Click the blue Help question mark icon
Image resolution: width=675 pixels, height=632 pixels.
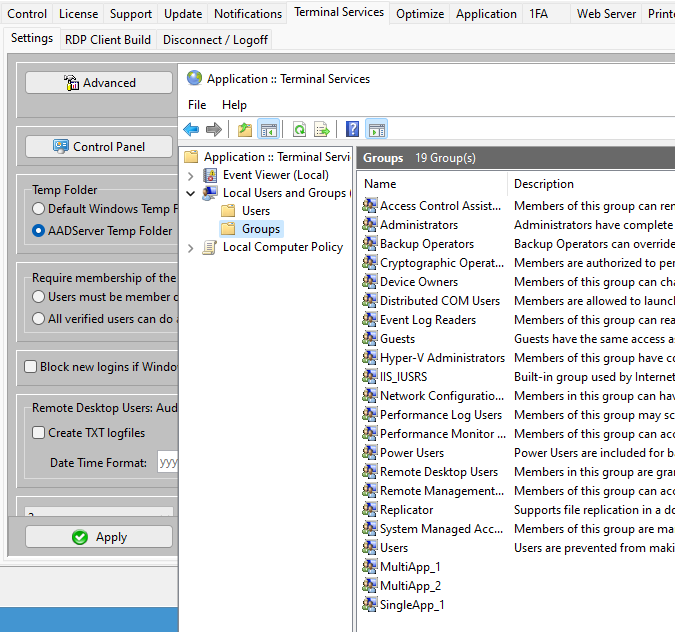pos(352,129)
